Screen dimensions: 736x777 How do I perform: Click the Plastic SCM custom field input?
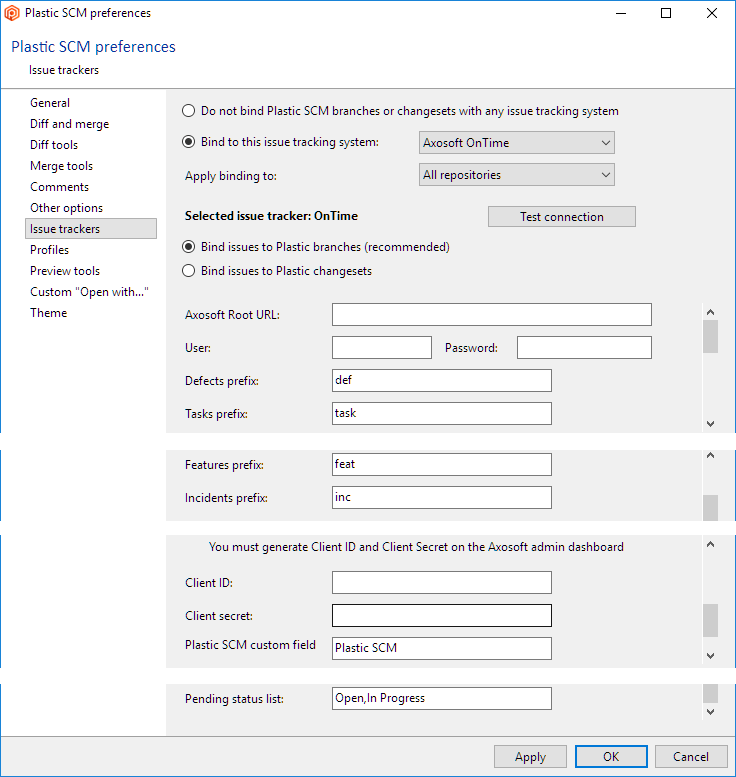[x=442, y=648]
